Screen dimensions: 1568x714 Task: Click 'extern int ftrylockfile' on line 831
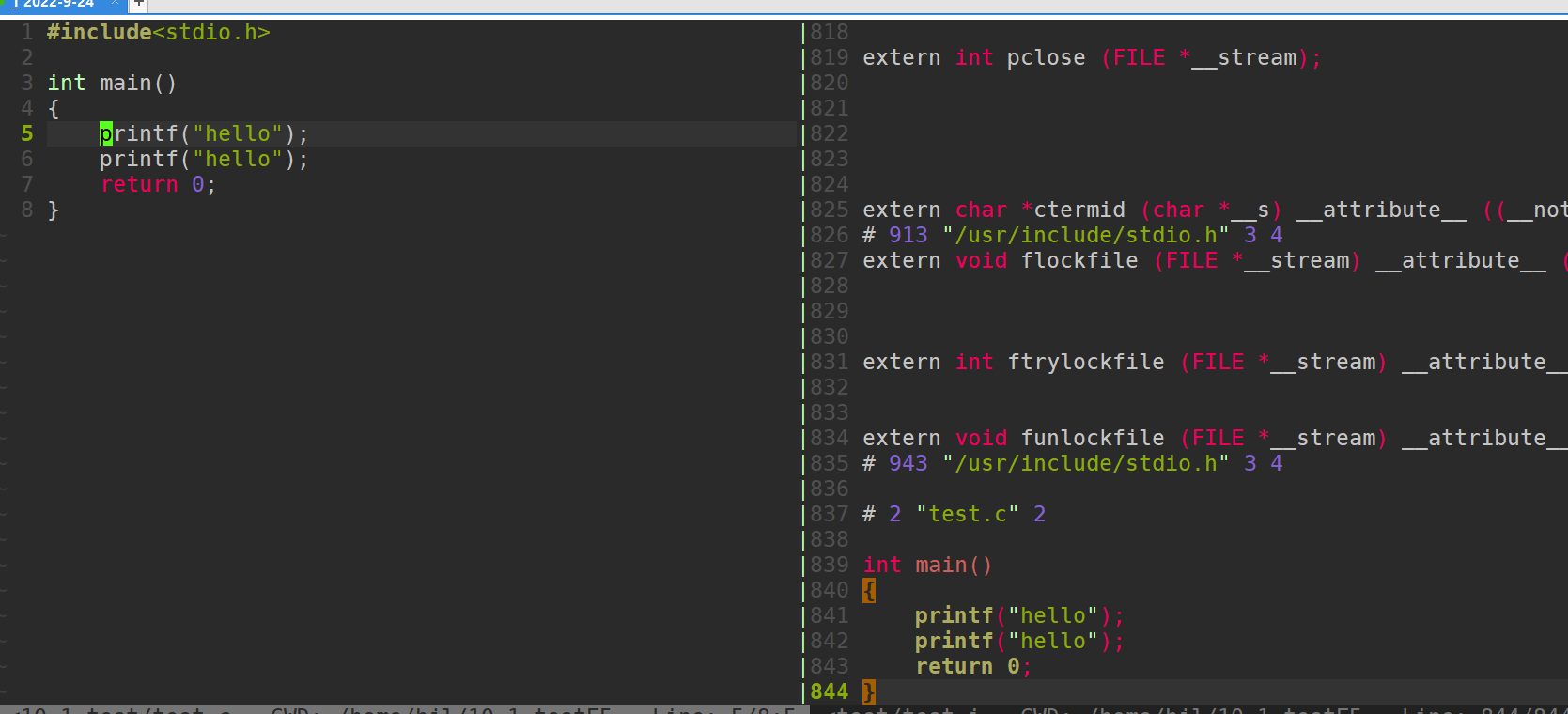1013,362
